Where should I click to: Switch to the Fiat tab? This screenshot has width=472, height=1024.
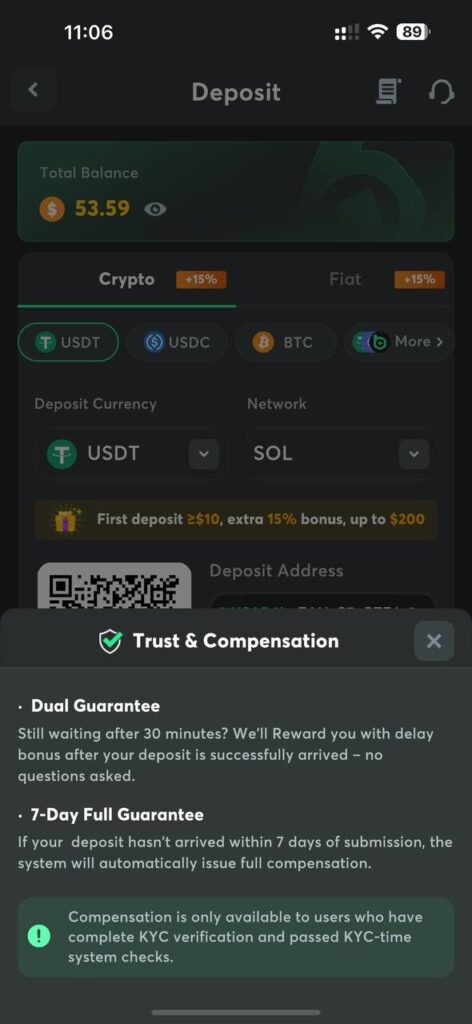pos(345,280)
